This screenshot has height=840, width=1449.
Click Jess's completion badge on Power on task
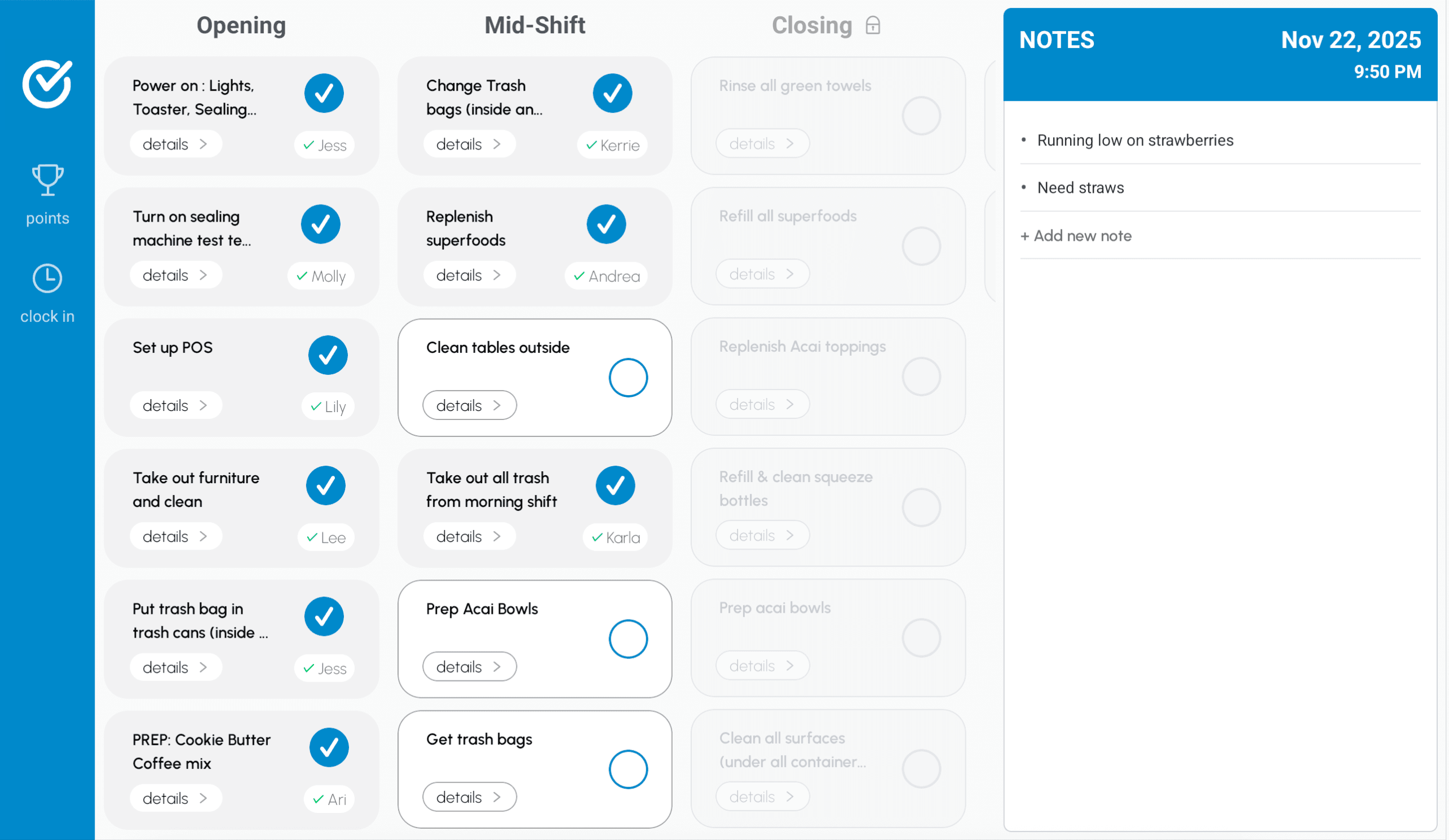(324, 145)
